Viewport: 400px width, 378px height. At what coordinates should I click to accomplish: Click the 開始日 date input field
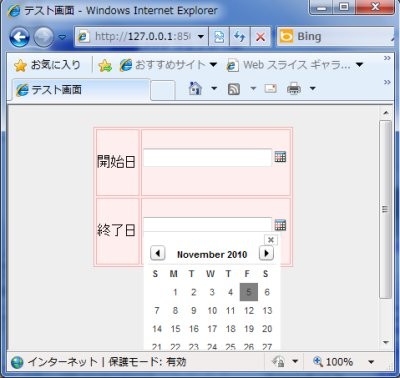(207, 158)
